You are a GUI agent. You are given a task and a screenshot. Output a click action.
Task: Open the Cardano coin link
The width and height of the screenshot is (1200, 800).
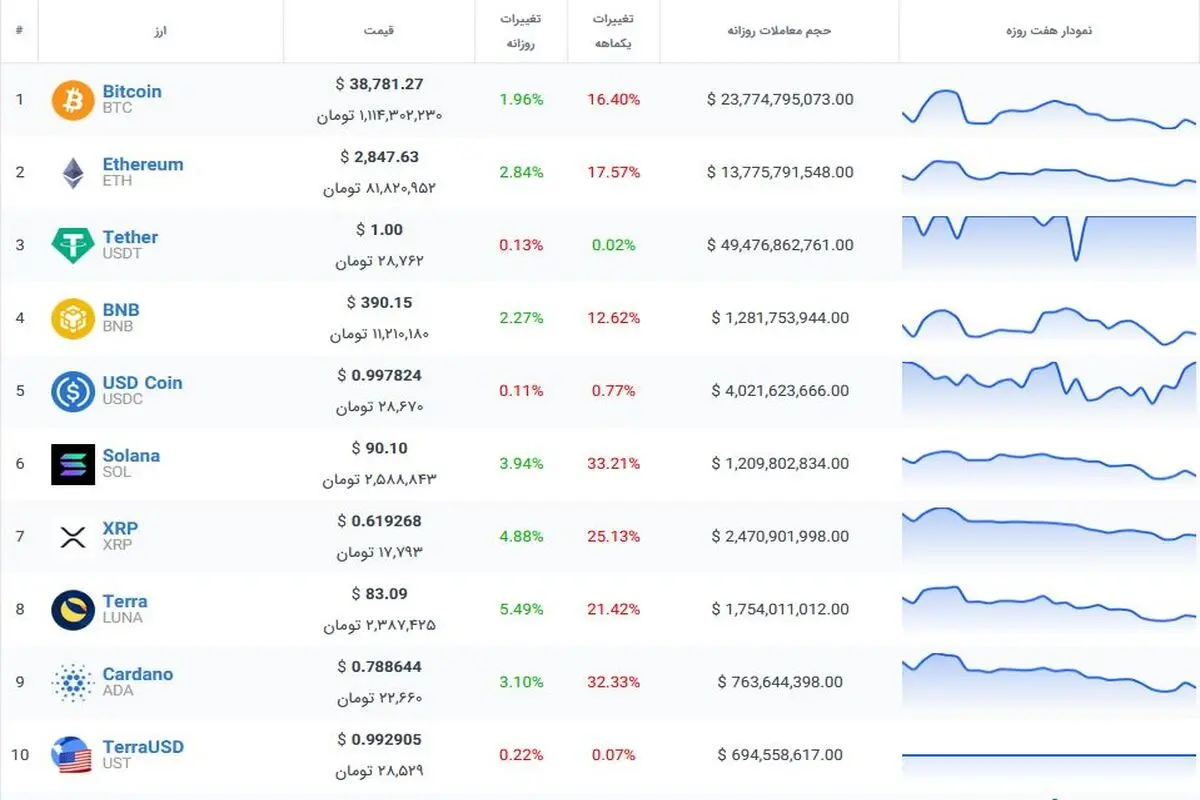138,674
